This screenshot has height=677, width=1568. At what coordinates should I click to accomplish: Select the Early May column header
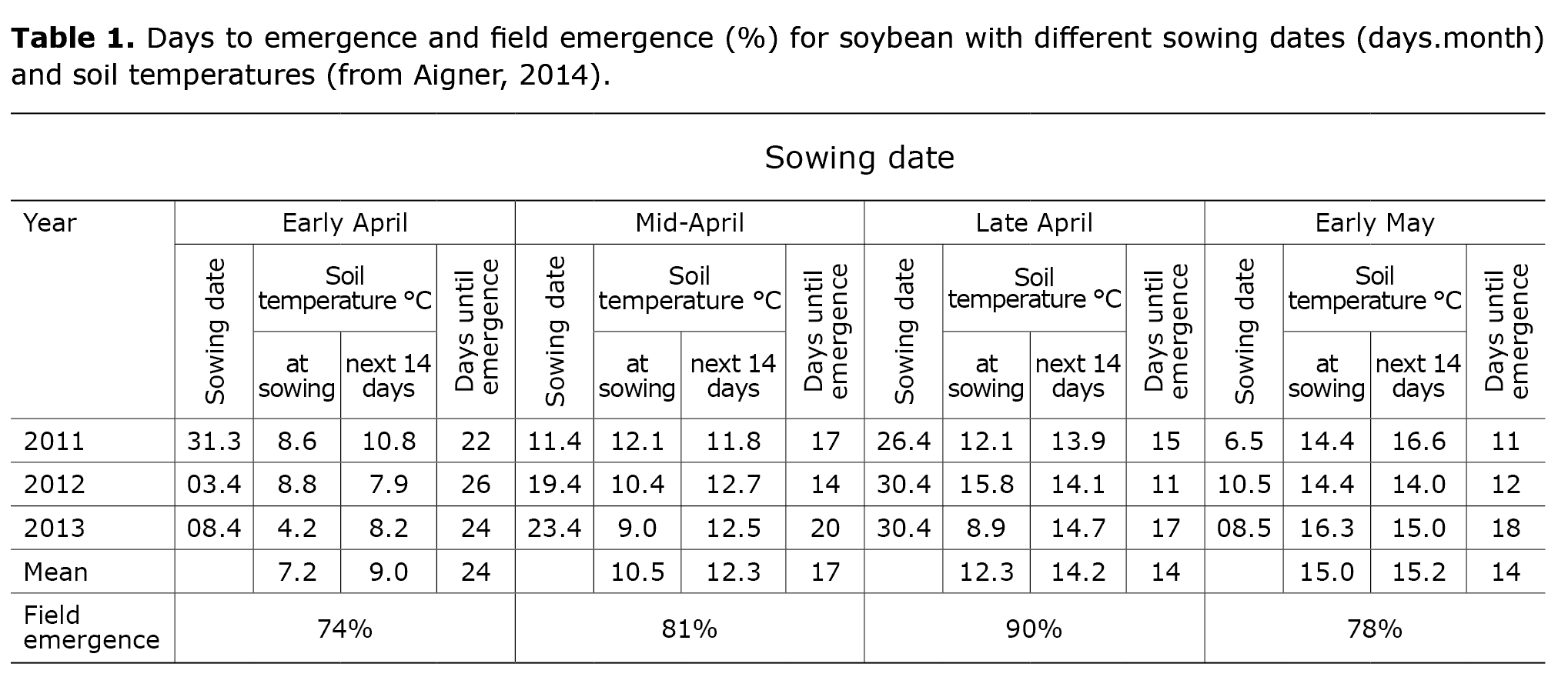[1375, 223]
